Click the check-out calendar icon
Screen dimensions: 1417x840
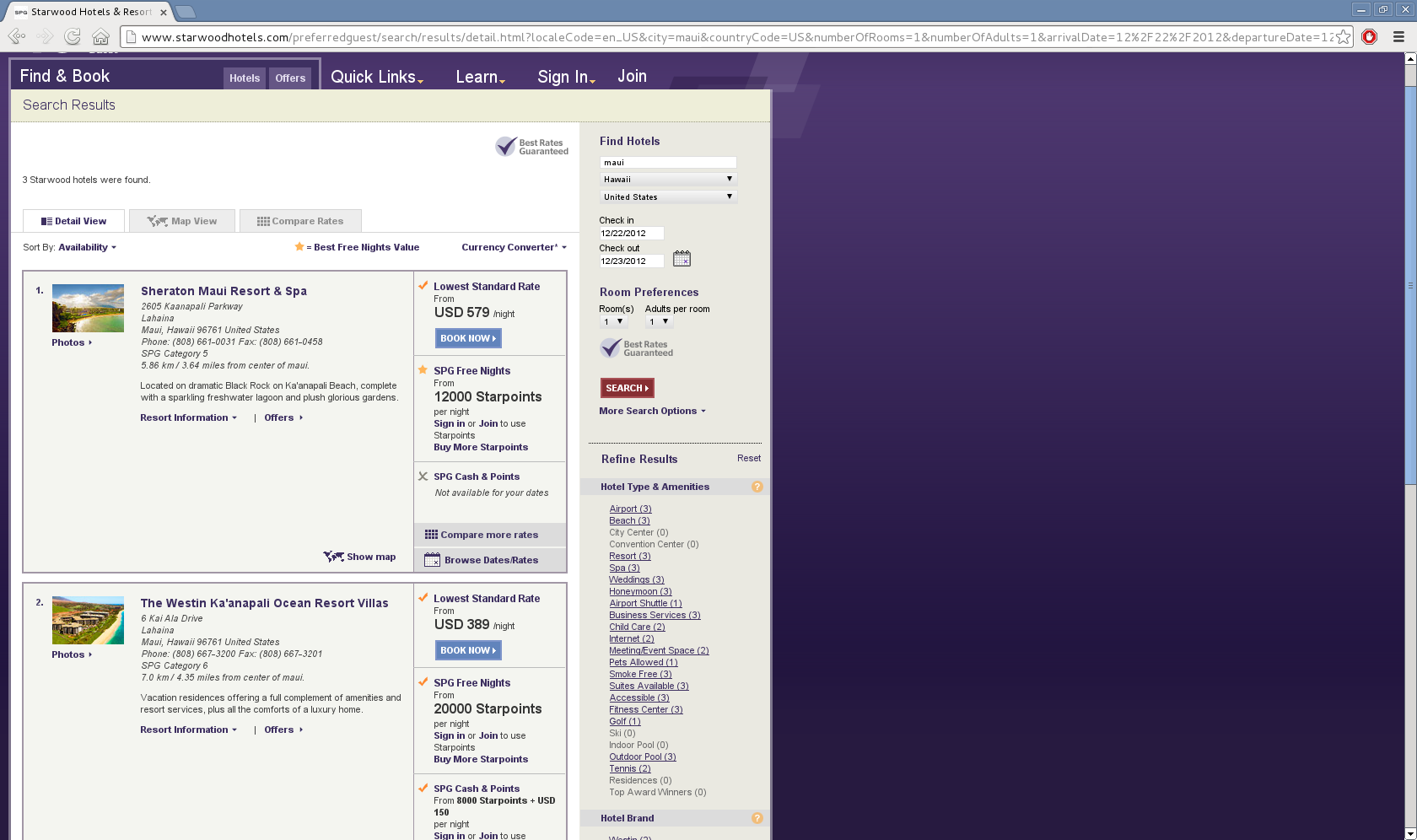click(682, 259)
